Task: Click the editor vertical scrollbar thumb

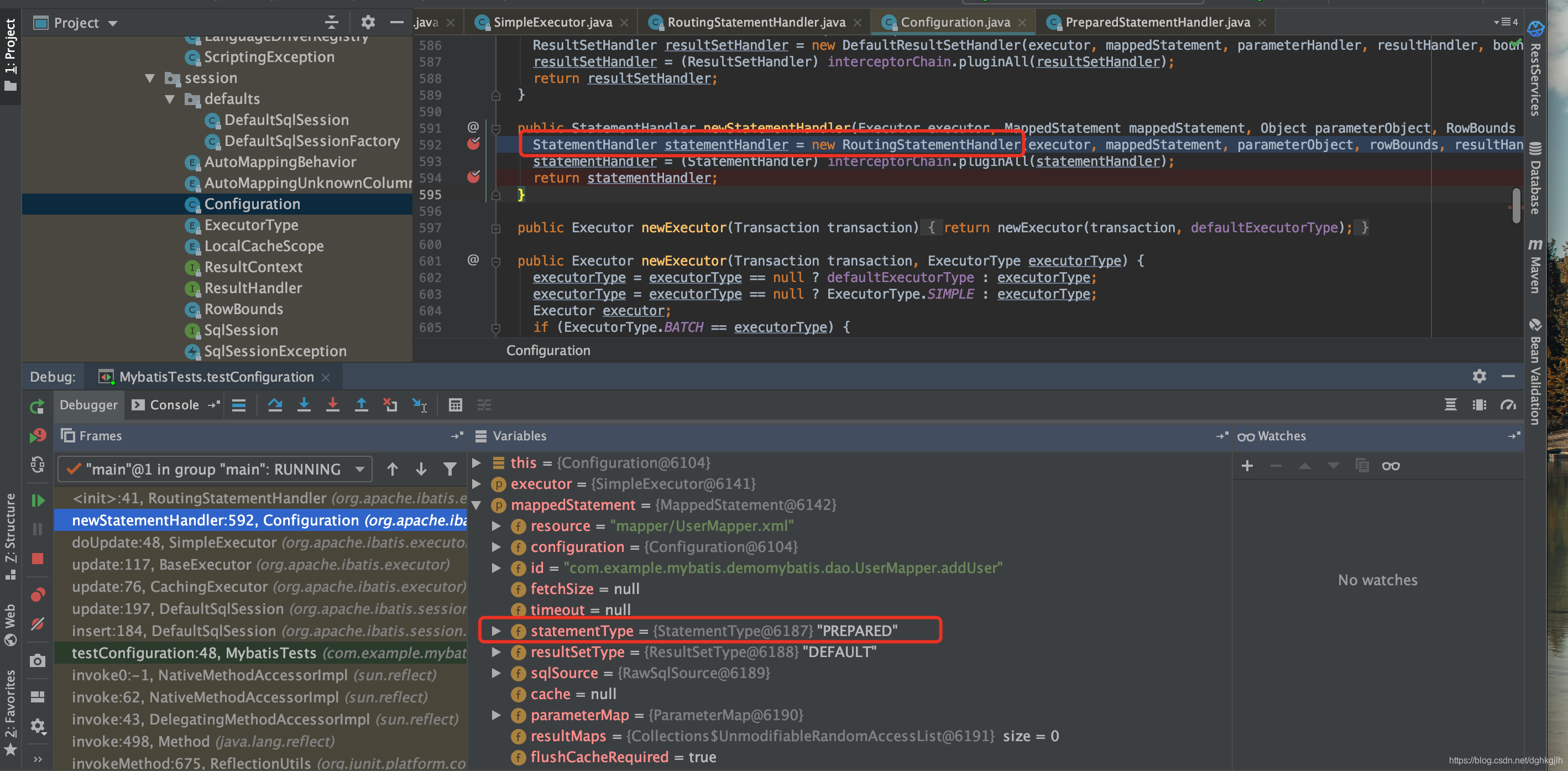Action: pyautogui.click(x=1515, y=206)
